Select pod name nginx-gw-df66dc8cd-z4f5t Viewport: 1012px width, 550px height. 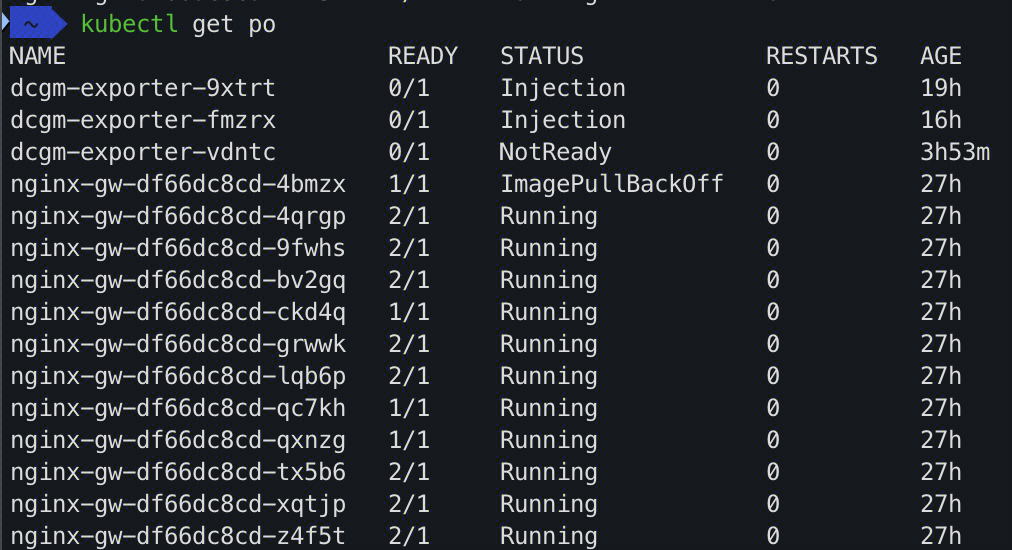point(178,536)
